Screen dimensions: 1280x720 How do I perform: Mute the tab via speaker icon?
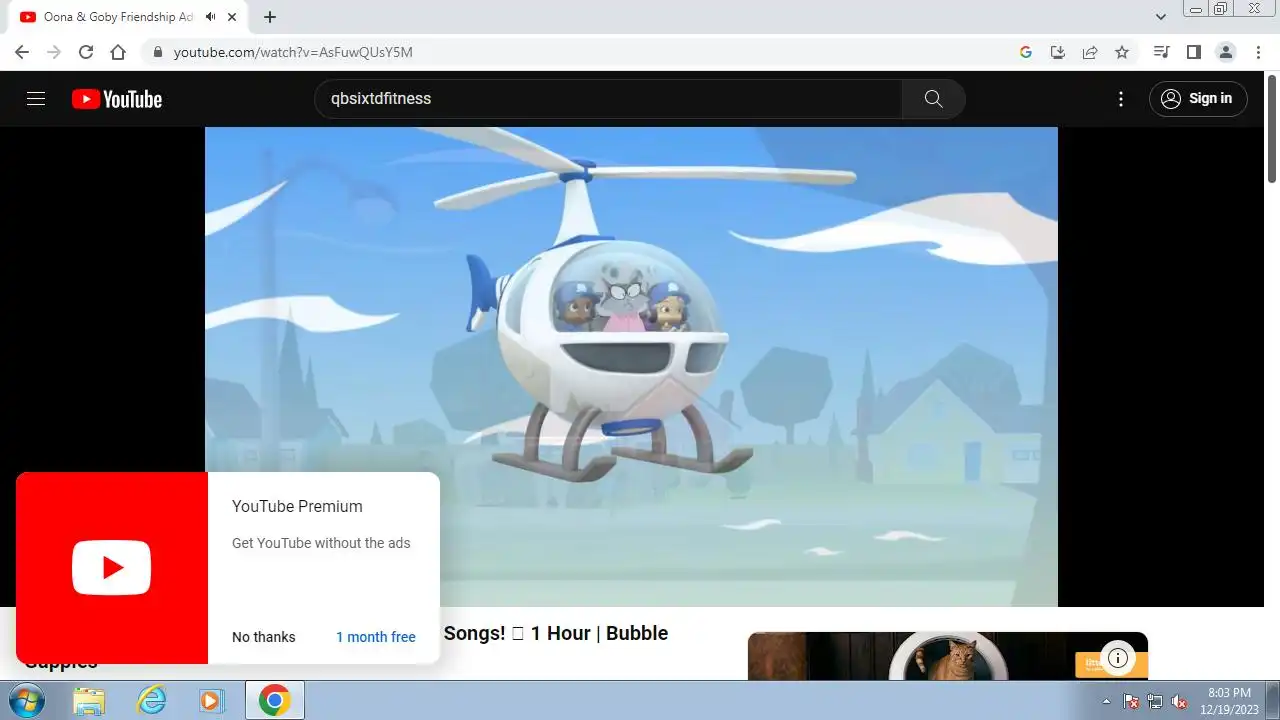(211, 17)
